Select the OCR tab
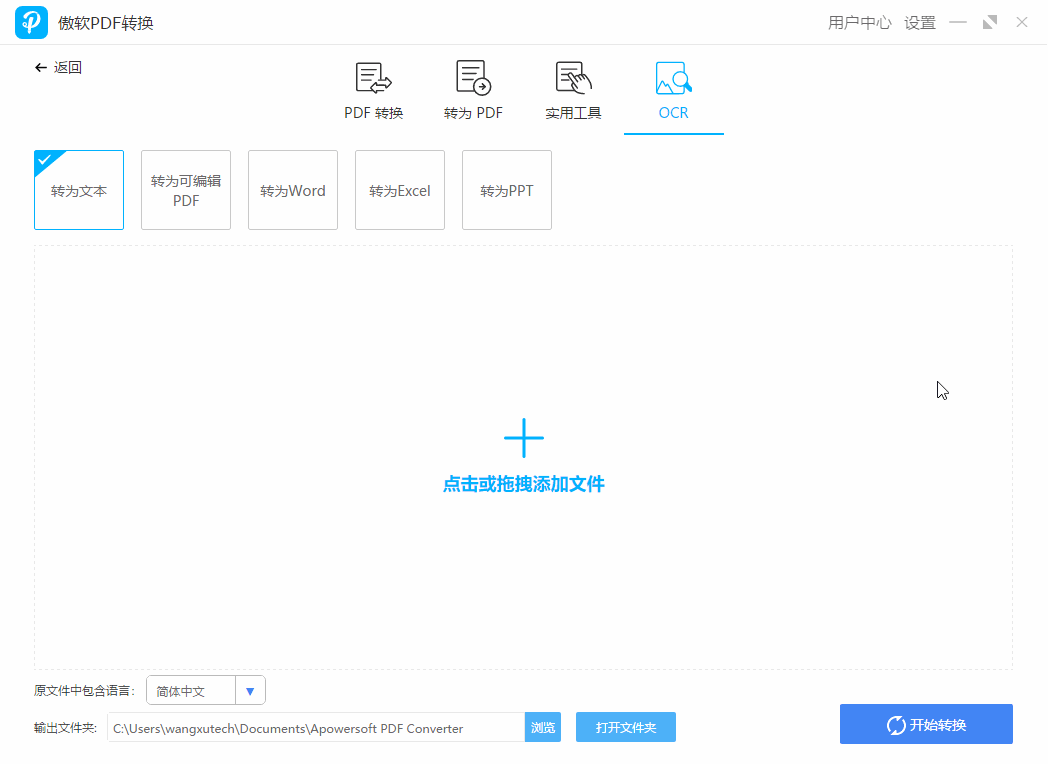Image resolution: width=1048 pixels, height=764 pixels. pos(674,92)
